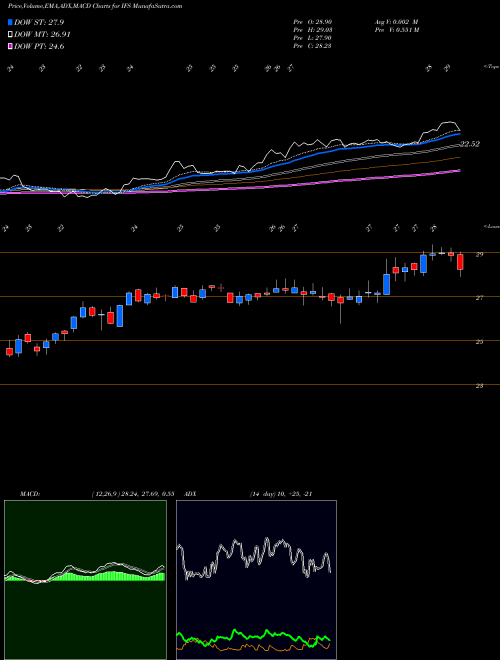Click the Lows marker label at right edge
This screenshot has width=500, height=660.
pos(491,227)
